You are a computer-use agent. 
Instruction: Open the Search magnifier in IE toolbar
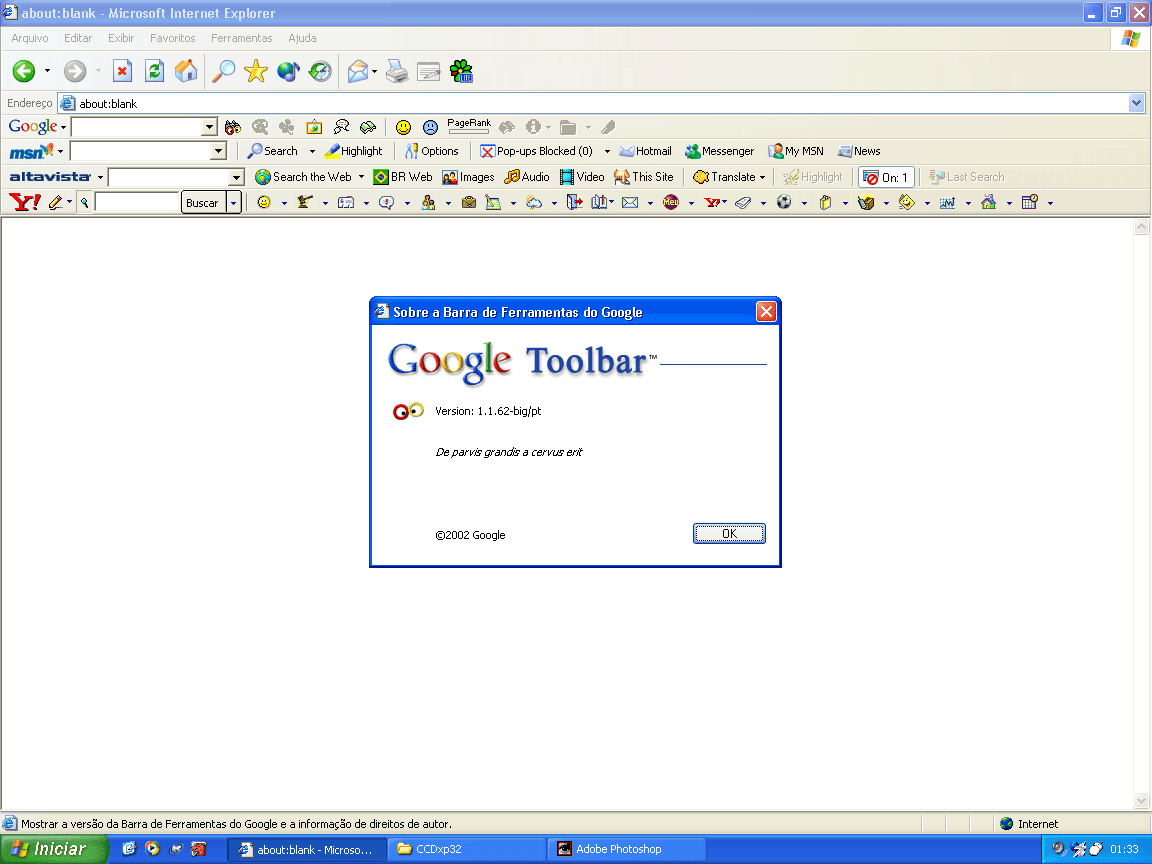[x=223, y=71]
